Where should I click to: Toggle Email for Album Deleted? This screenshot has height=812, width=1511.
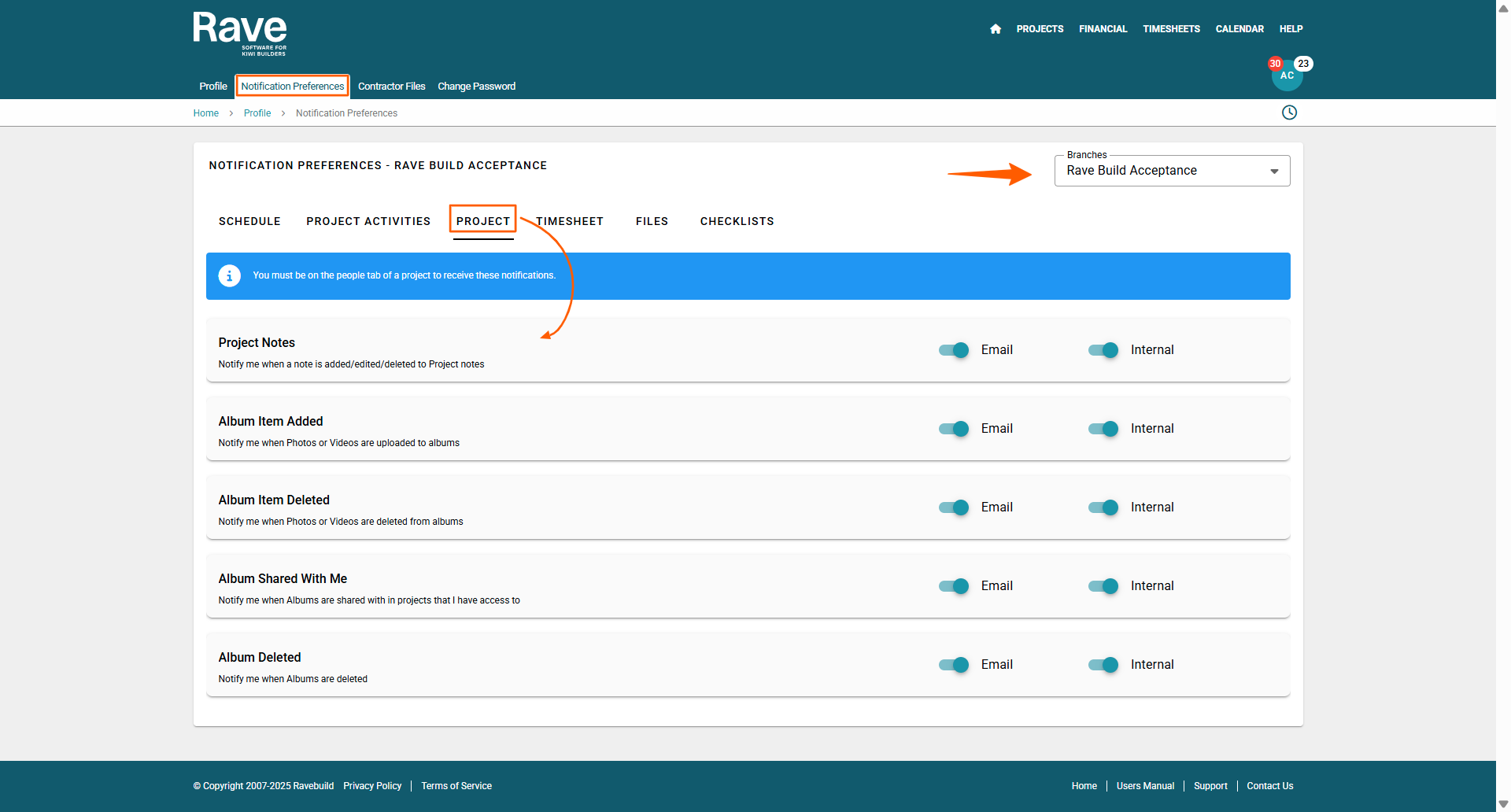[954, 665]
